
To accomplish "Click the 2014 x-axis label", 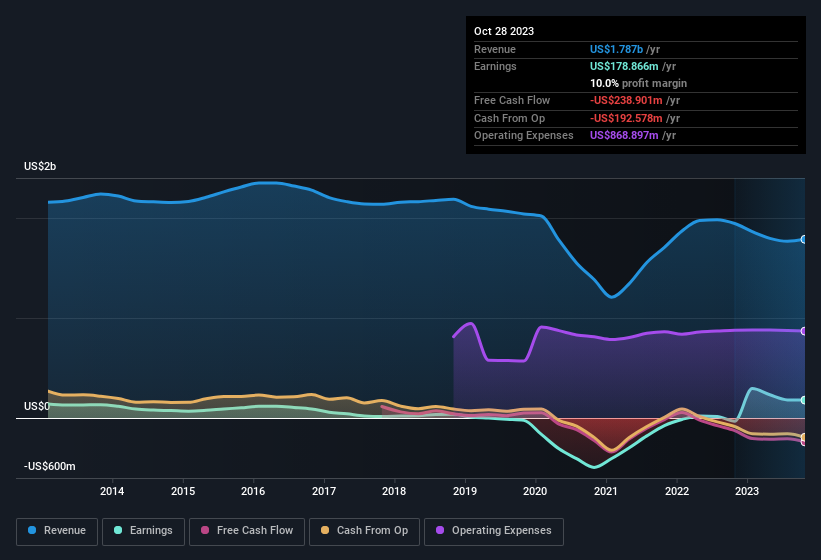I will point(112,491).
